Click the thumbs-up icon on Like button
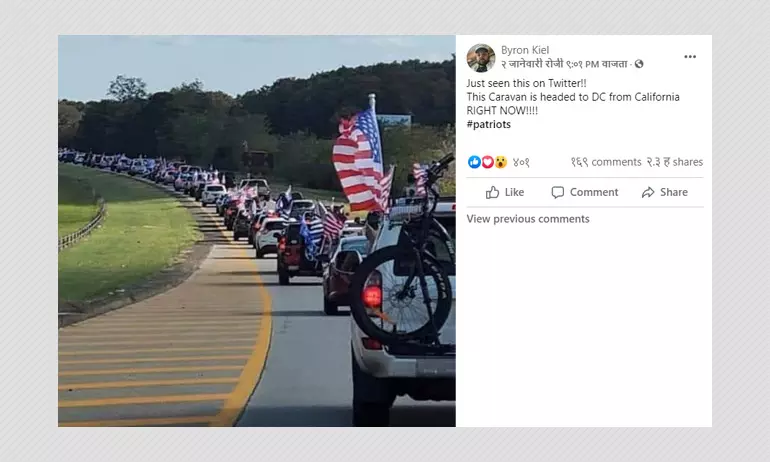The width and height of the screenshot is (770, 462). click(492, 192)
